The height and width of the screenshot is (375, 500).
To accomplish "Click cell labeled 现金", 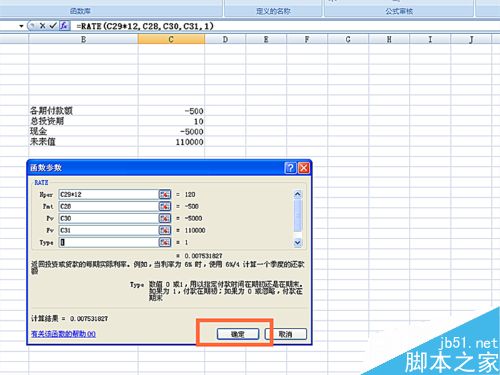I will pyautogui.click(x=83, y=131).
